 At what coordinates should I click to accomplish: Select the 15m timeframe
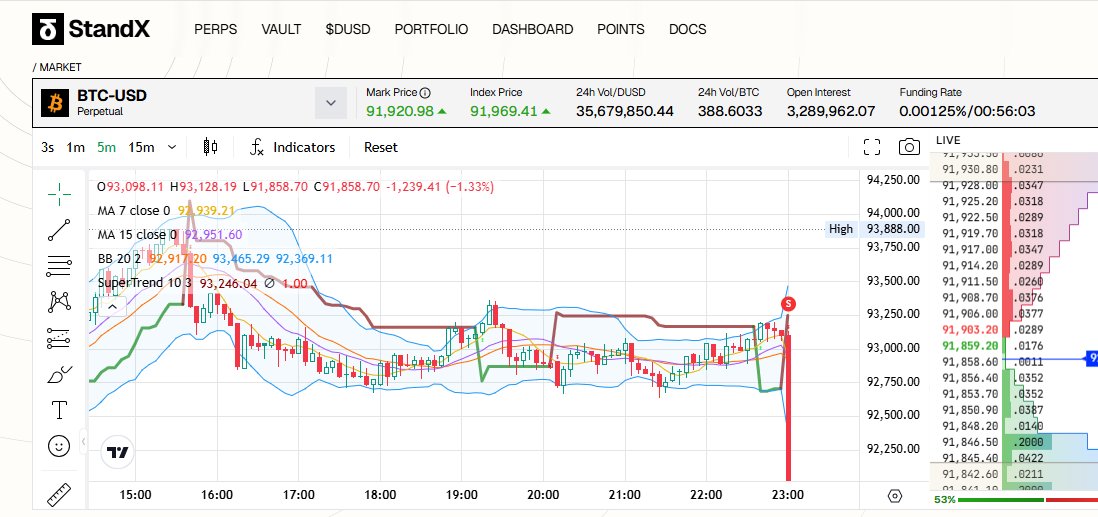pyautogui.click(x=141, y=147)
